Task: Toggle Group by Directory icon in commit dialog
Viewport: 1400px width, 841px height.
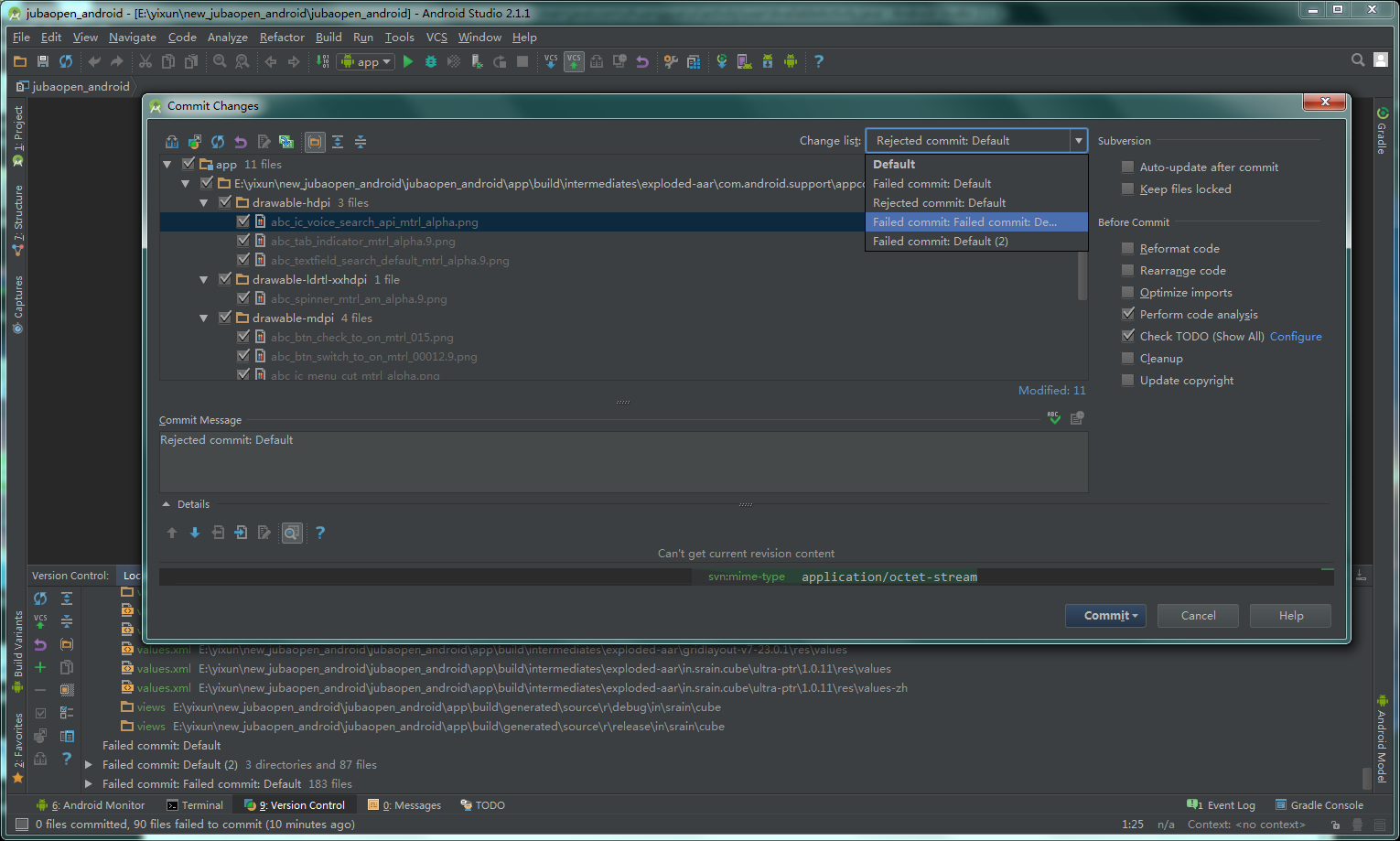Action: [315, 142]
